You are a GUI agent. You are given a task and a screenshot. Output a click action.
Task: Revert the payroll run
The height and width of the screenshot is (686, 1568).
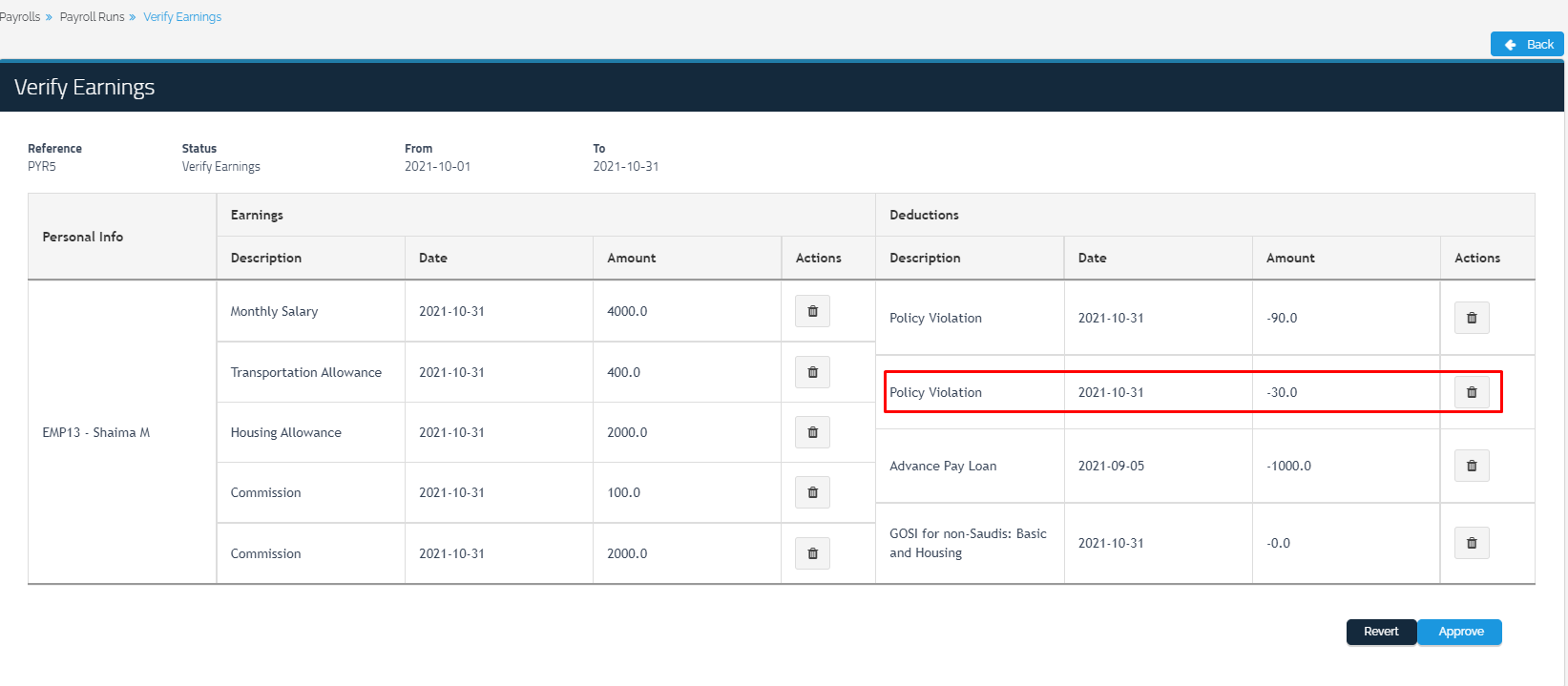click(1380, 632)
